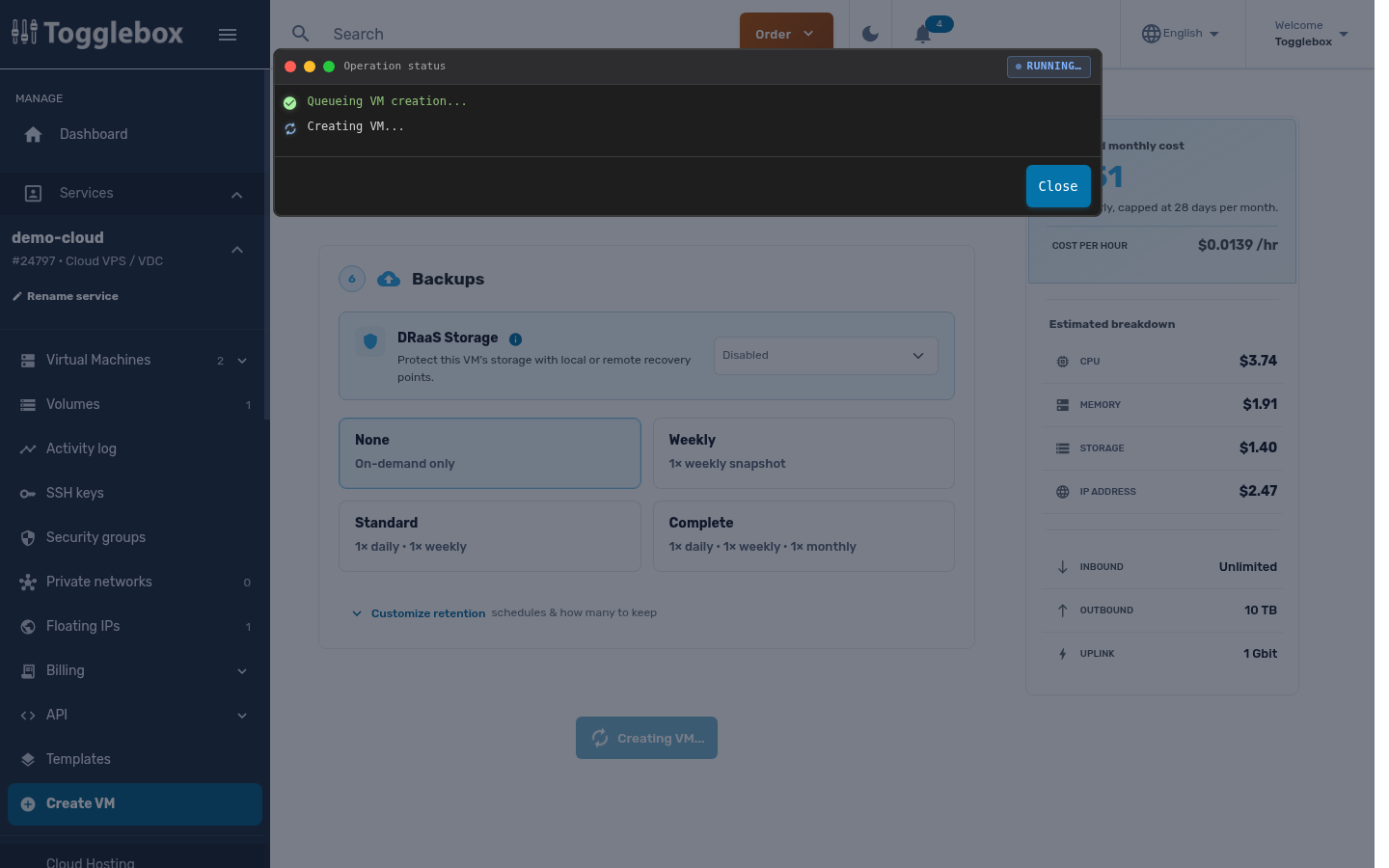This screenshot has height=868, width=1389.
Task: Open the API sidebar menu
Action: pos(134,716)
